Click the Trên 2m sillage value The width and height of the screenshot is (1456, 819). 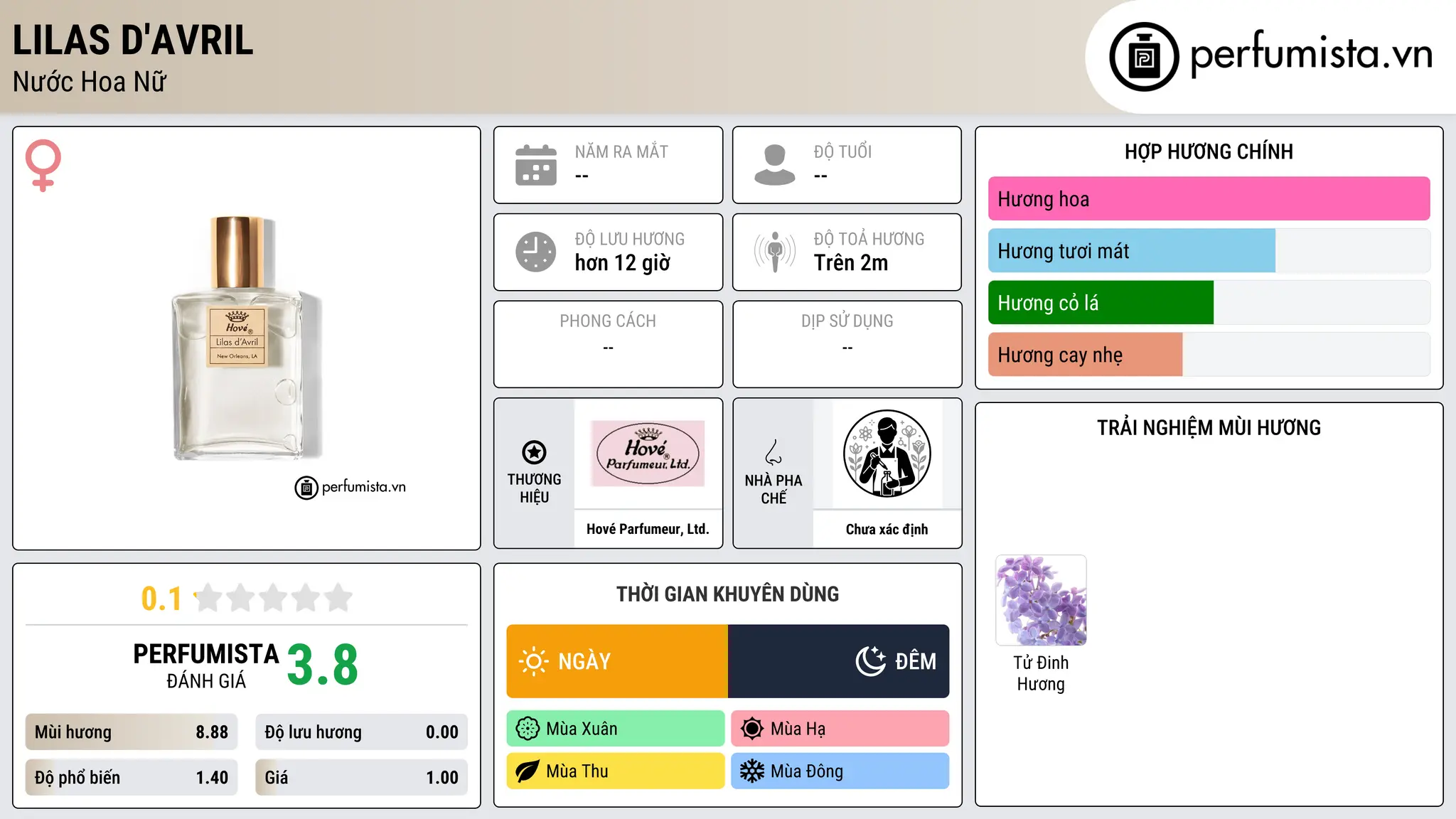pyautogui.click(x=851, y=263)
